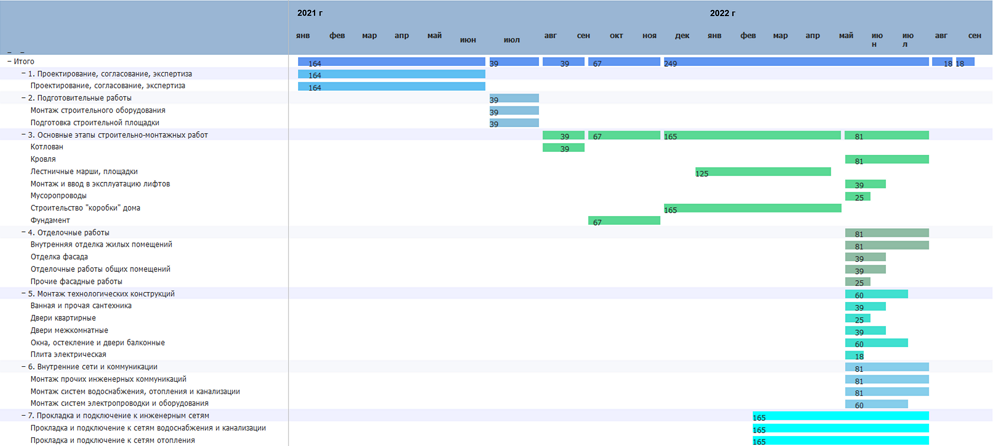The width and height of the screenshot is (993, 446).
Task: Collapse group 4. Отделочные работы
Action: click(x=23, y=233)
